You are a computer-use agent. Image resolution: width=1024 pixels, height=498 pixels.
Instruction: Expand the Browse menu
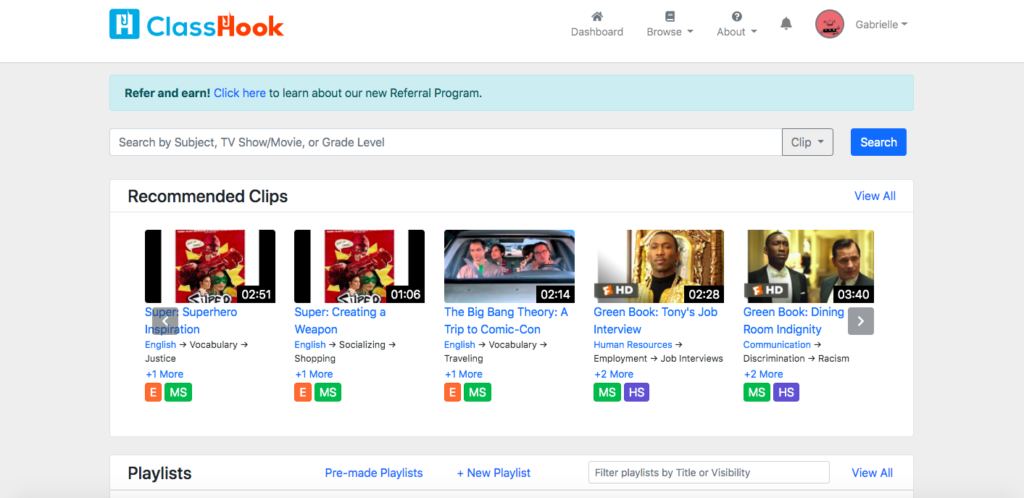[x=670, y=25]
